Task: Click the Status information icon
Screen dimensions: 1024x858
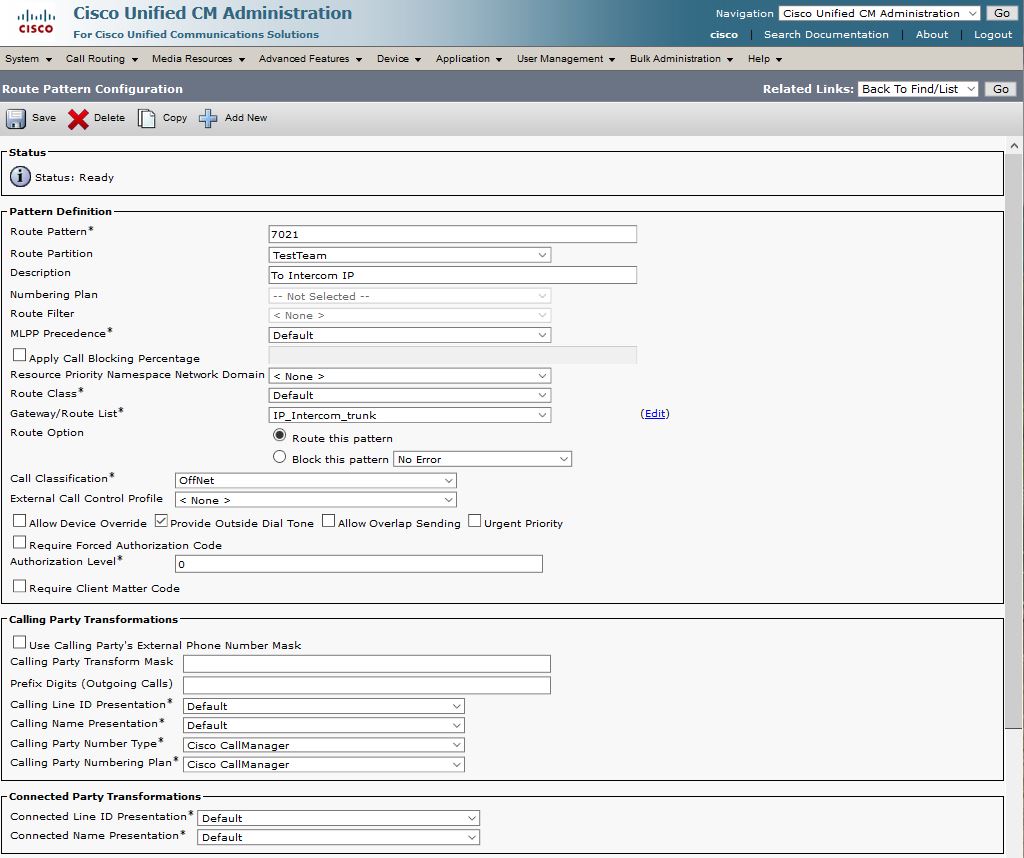Action: (20, 177)
